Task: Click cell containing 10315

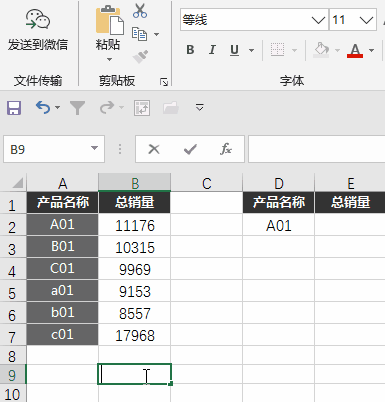Action: (135, 247)
